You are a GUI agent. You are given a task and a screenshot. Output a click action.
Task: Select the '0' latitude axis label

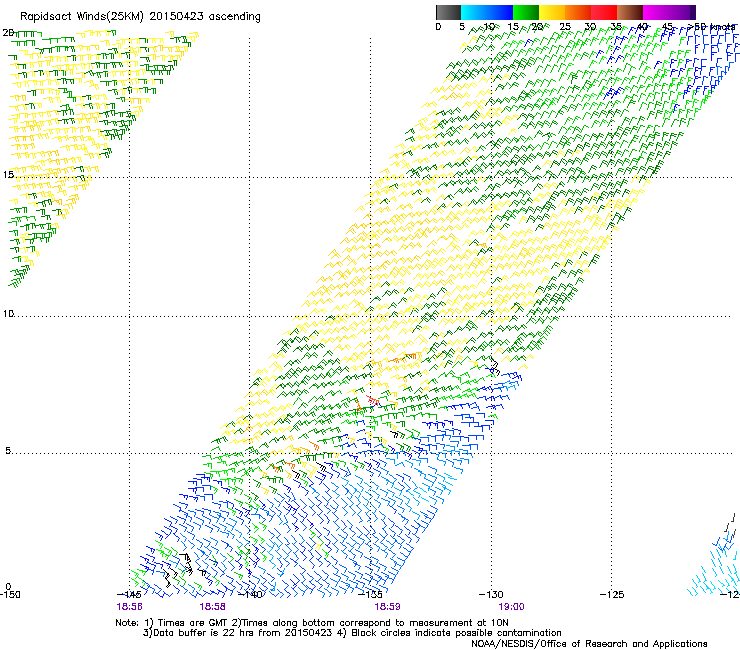8,587
